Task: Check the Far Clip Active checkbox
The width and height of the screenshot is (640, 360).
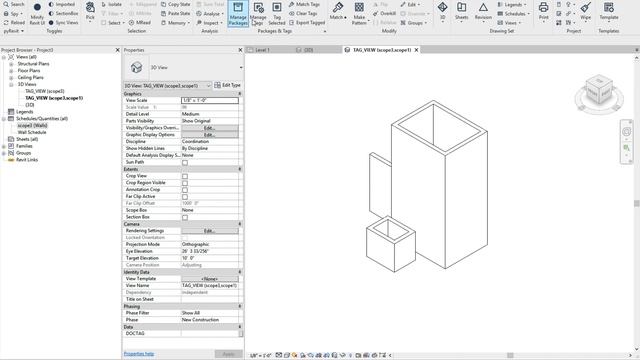Action: click(x=185, y=197)
